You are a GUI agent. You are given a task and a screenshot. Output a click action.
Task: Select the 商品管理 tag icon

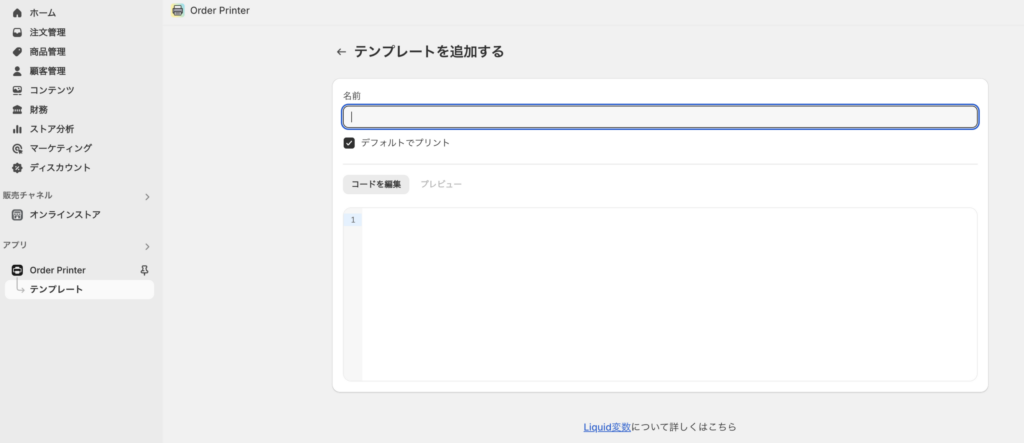pyautogui.click(x=18, y=52)
